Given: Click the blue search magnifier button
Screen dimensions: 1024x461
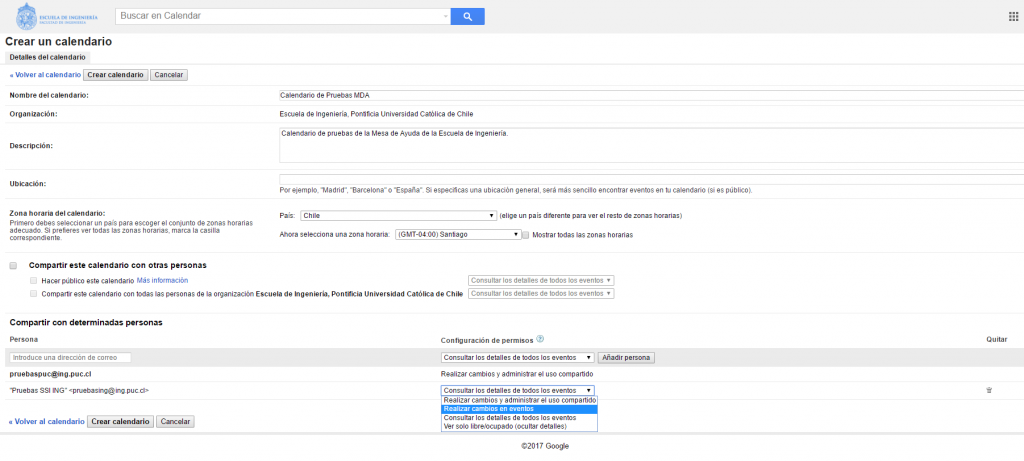Looking at the screenshot, I should click(468, 16).
